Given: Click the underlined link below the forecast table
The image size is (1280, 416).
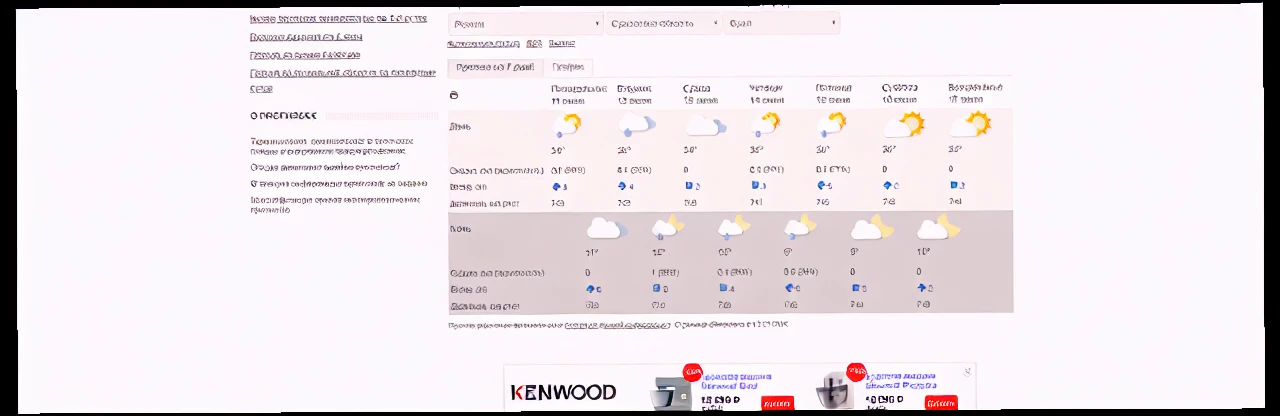Looking at the screenshot, I should pos(617,325).
